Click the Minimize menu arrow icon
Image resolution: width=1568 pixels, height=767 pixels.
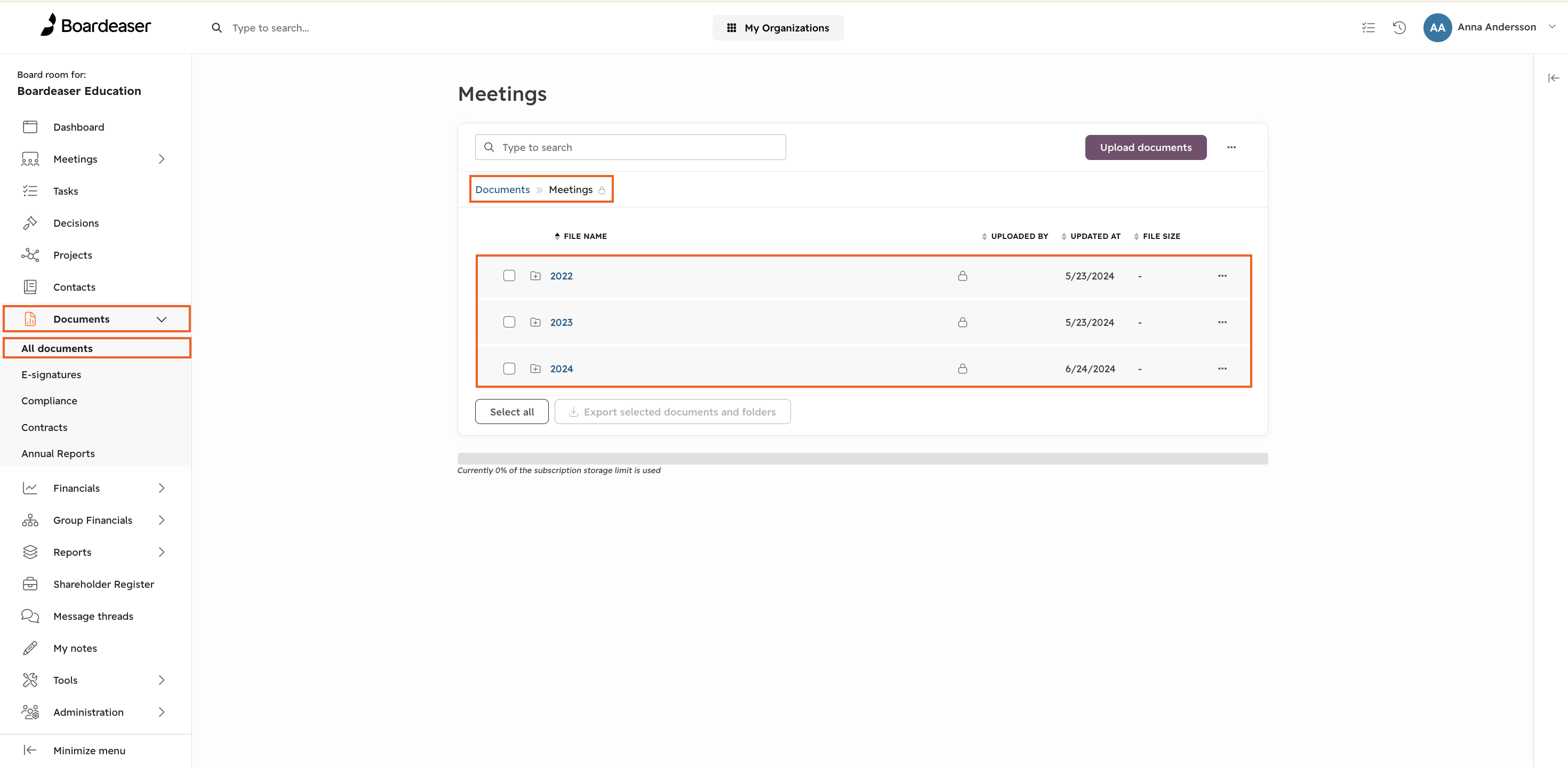click(x=30, y=750)
